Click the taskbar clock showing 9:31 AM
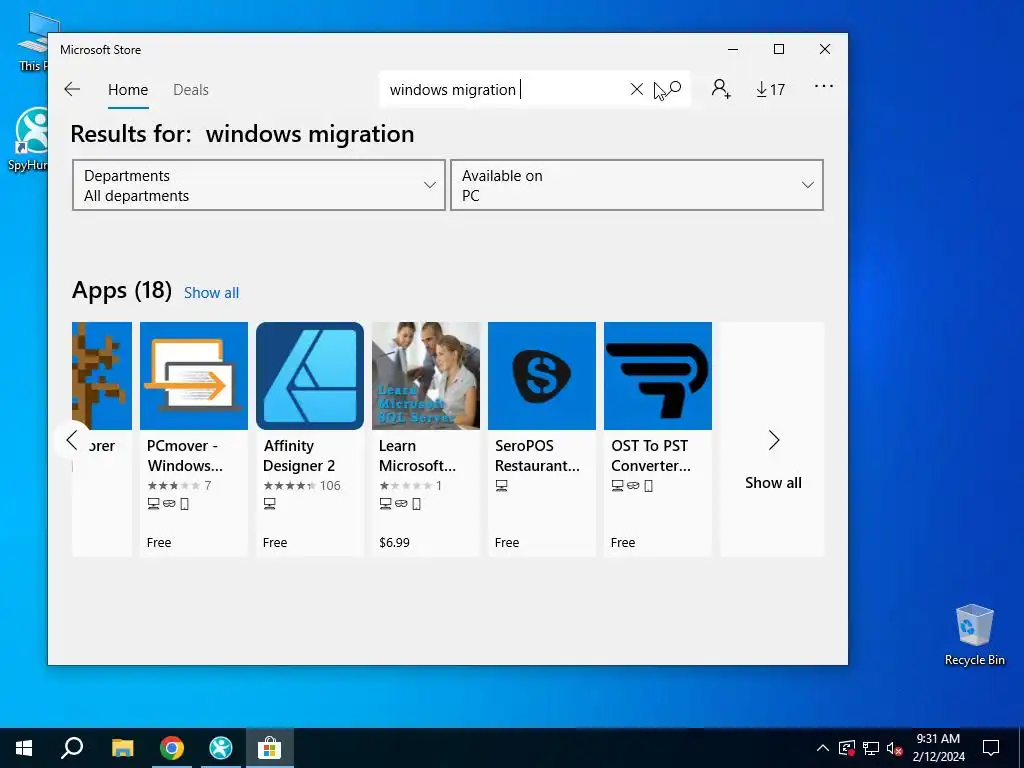 coord(938,748)
